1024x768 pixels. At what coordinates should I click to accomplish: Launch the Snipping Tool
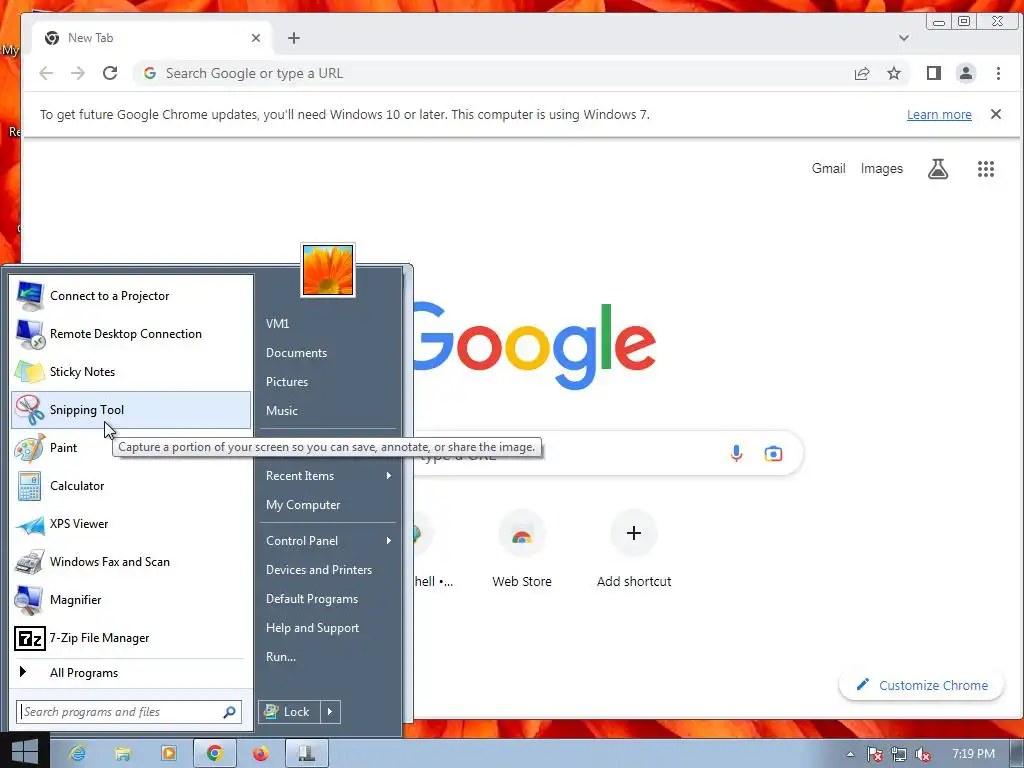[x=131, y=409]
